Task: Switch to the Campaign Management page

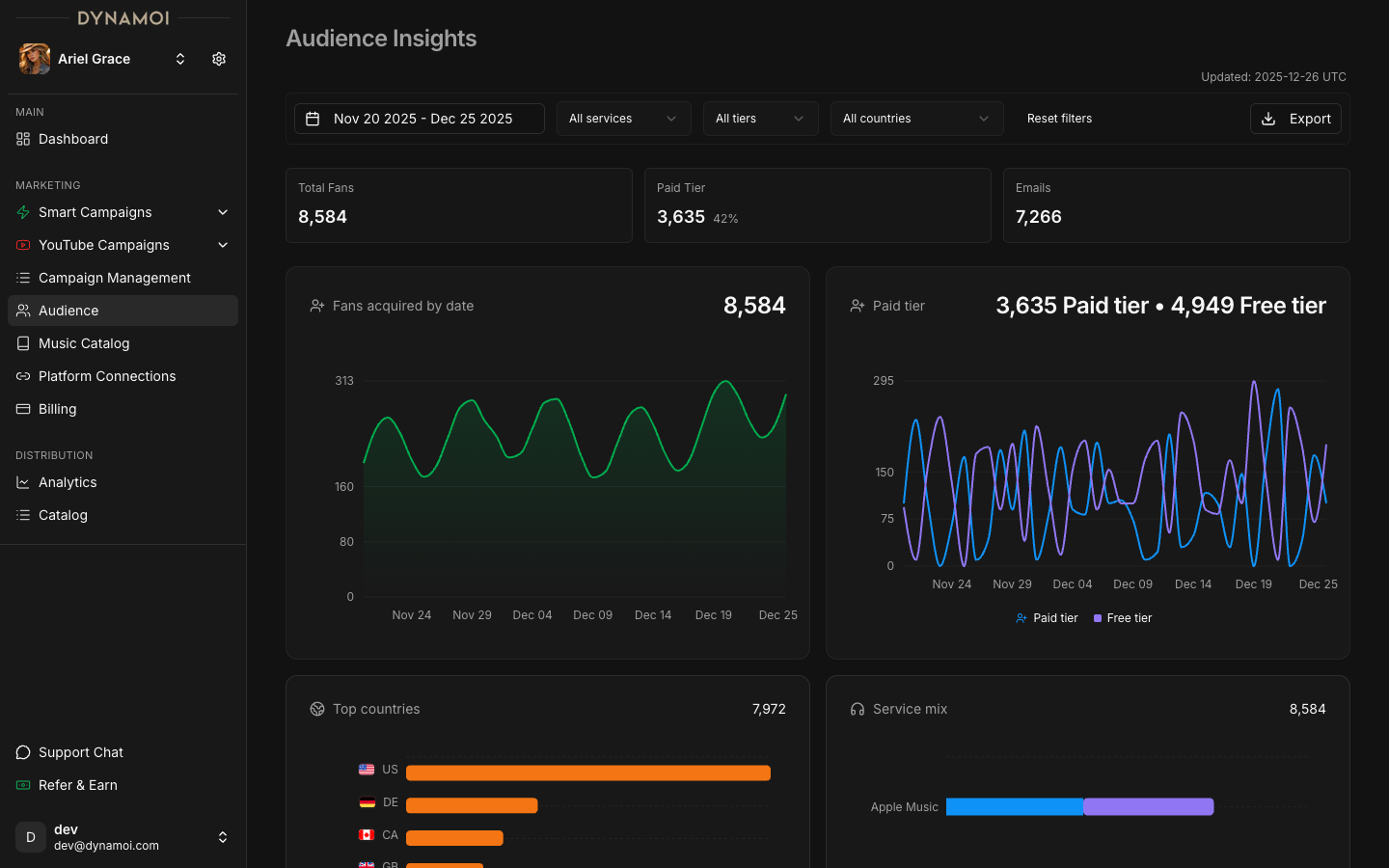Action: [x=114, y=278]
